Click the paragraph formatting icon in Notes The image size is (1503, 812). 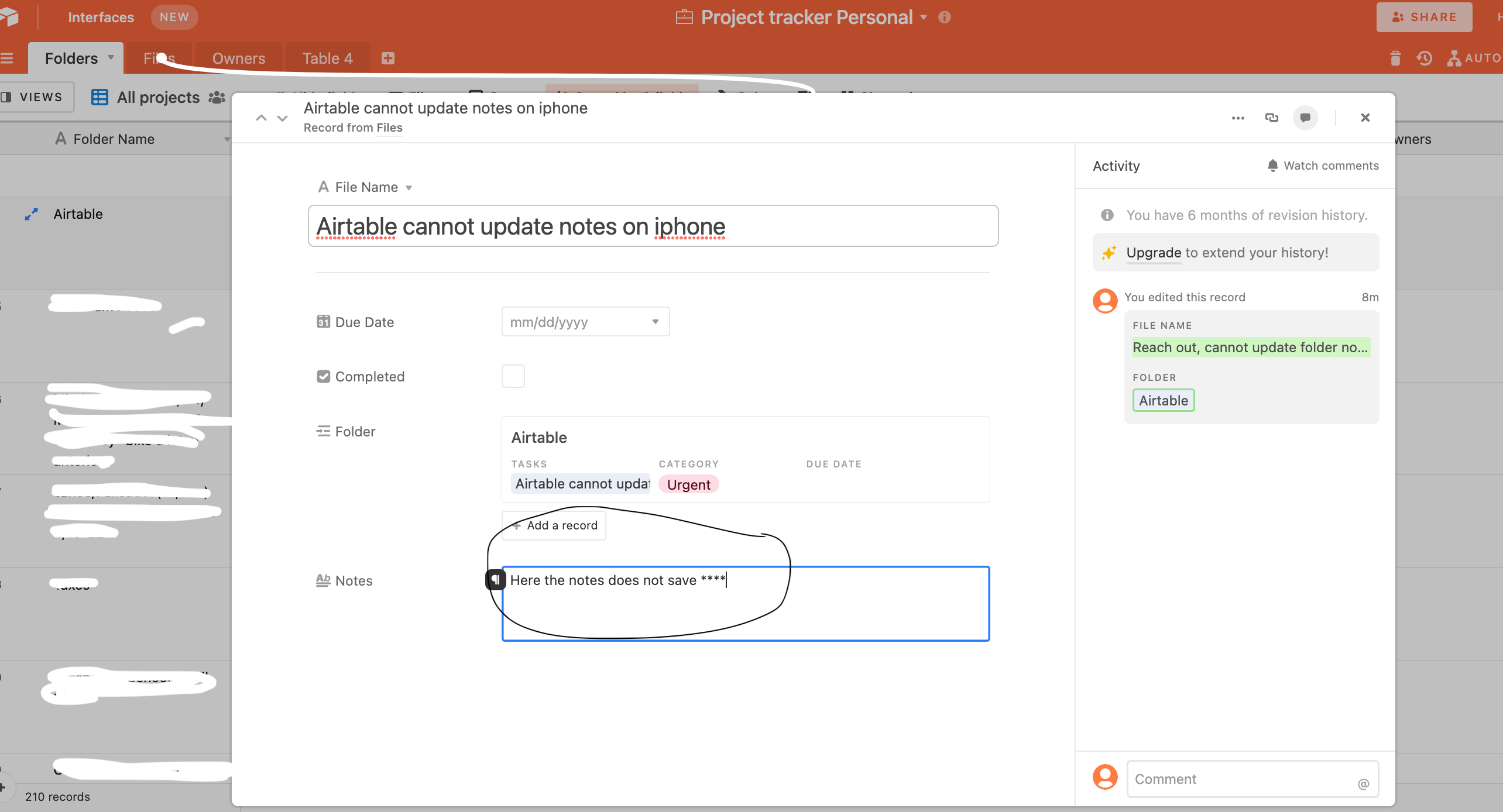[495, 580]
